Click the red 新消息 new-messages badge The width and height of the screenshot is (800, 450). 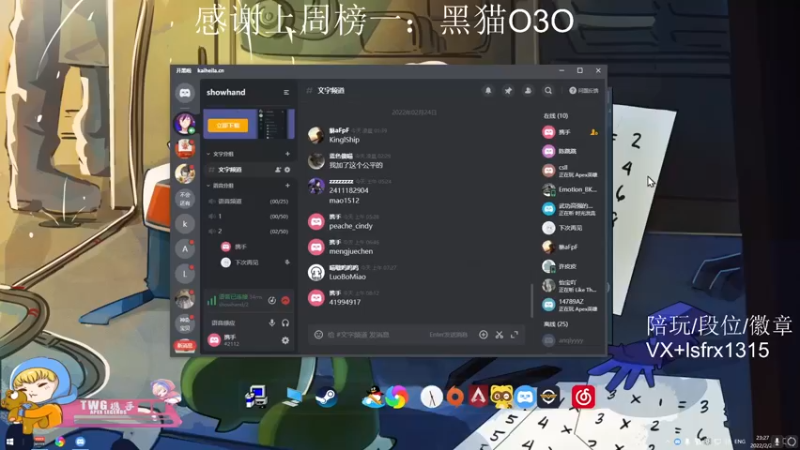185,345
